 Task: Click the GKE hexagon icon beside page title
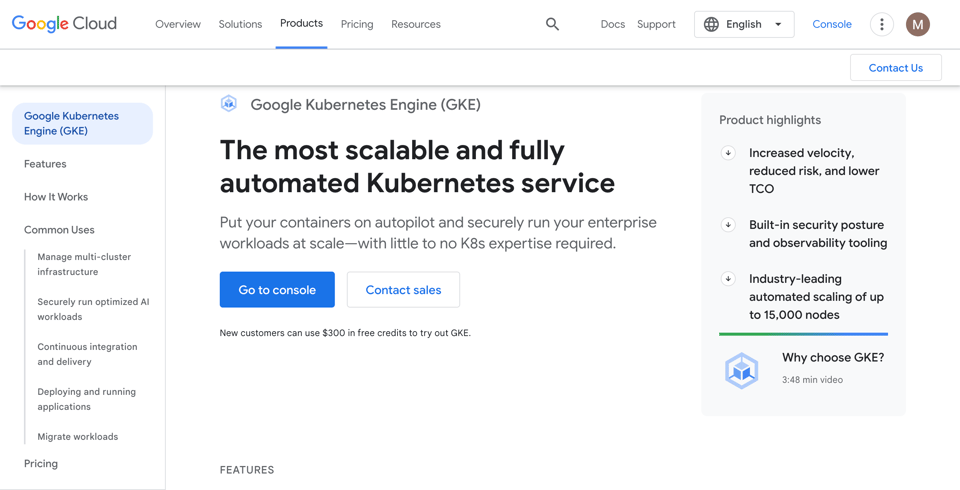pyautogui.click(x=229, y=104)
